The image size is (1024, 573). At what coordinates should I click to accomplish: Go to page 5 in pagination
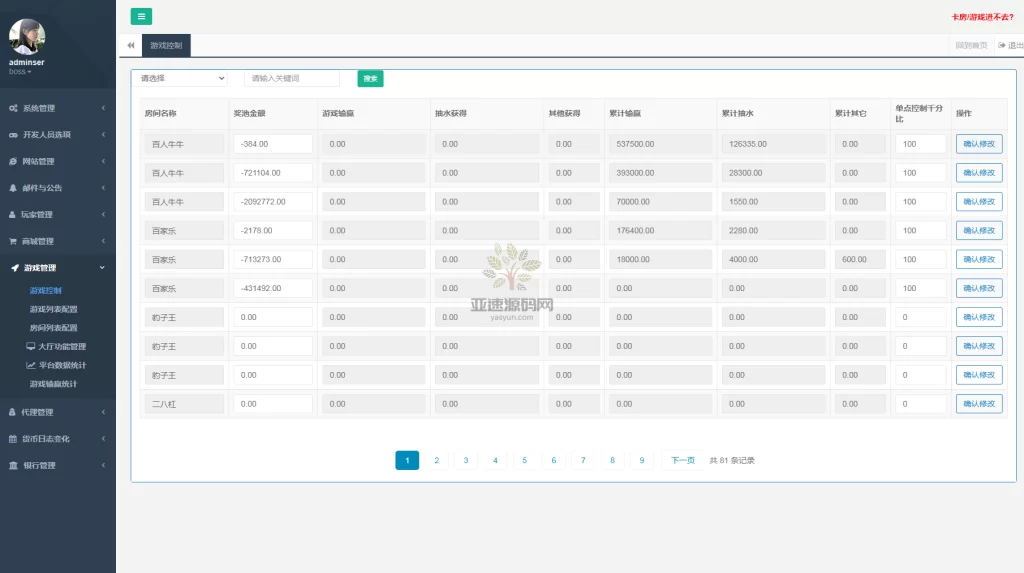[x=524, y=460]
